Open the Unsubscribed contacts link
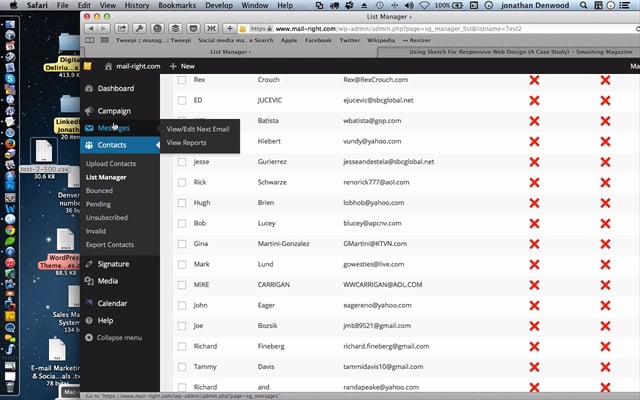 (x=107, y=218)
